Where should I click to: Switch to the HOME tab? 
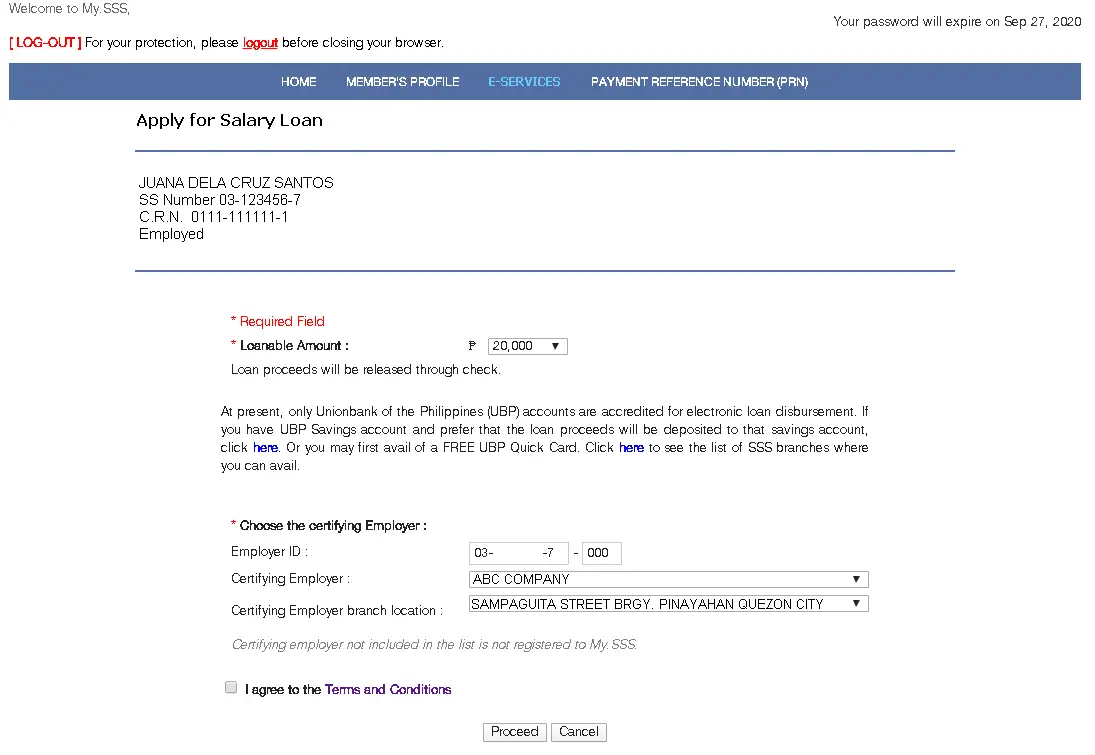click(298, 82)
